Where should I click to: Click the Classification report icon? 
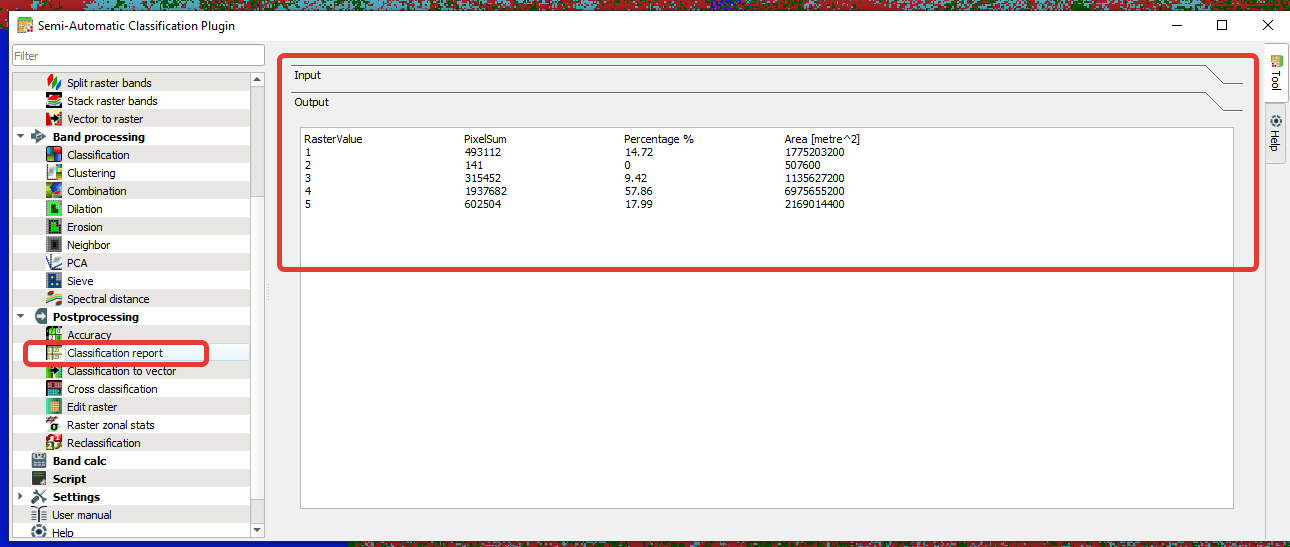(54, 353)
